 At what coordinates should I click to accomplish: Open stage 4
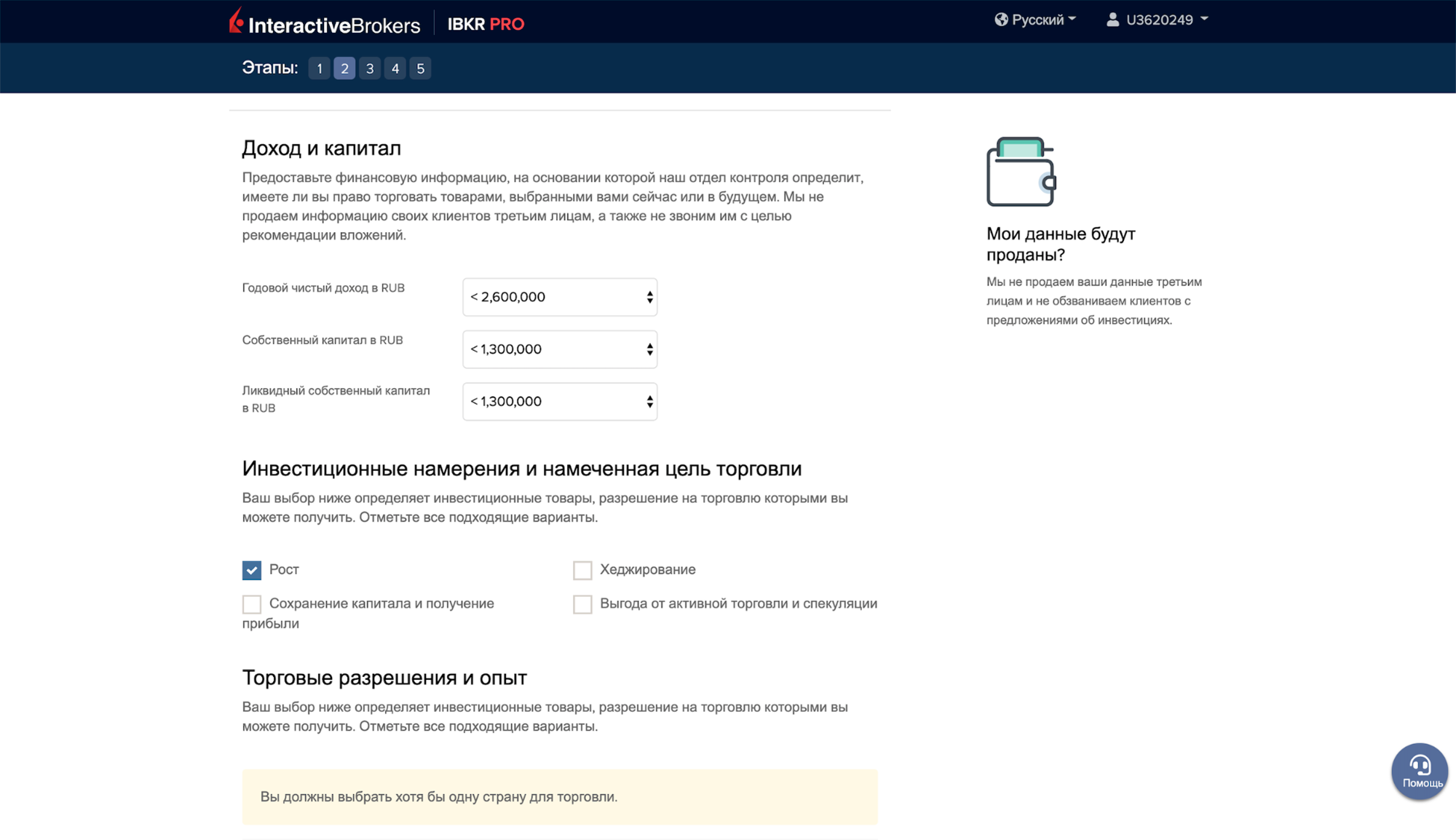point(395,68)
